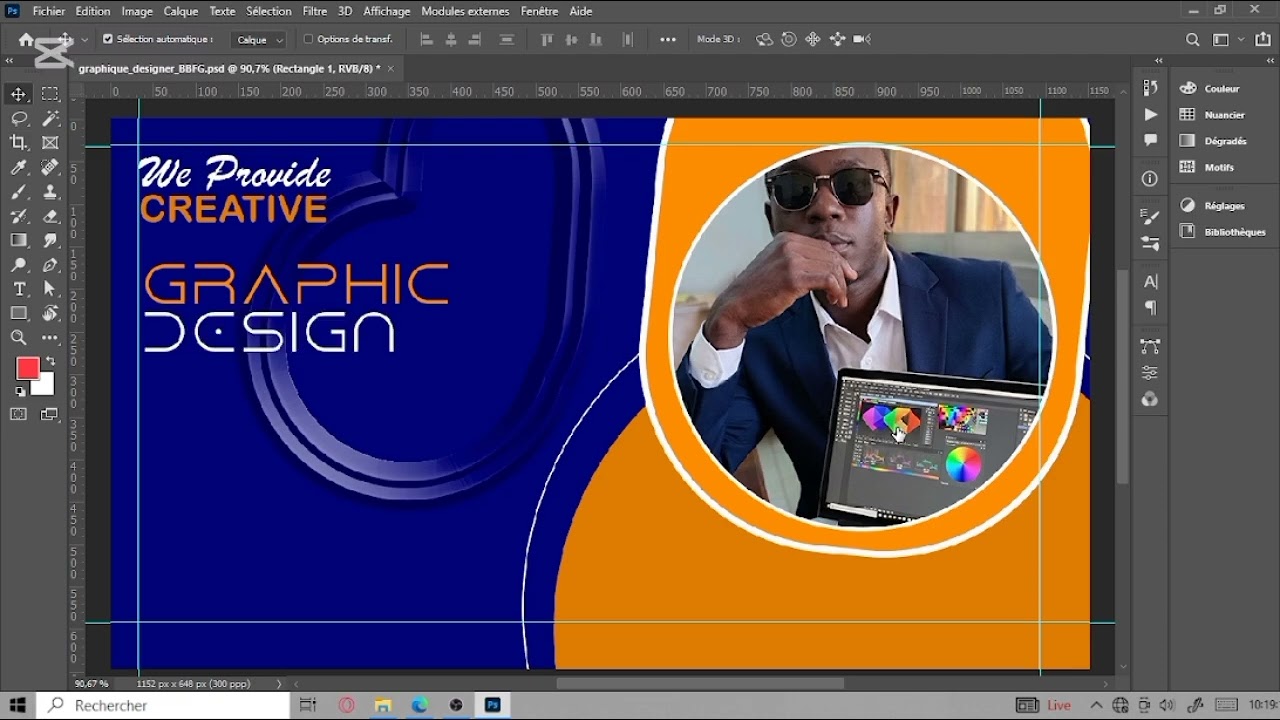Select the Clone Stamp tool
This screenshot has width=1280, height=720.
(50, 192)
